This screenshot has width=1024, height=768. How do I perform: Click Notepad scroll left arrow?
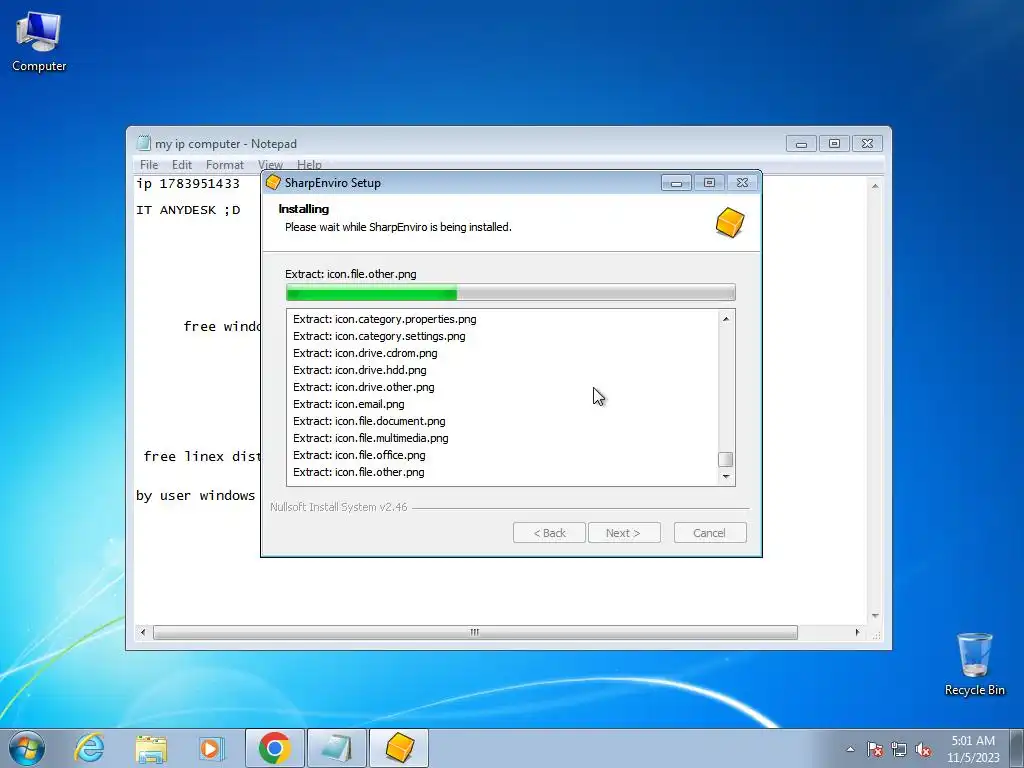(x=143, y=632)
